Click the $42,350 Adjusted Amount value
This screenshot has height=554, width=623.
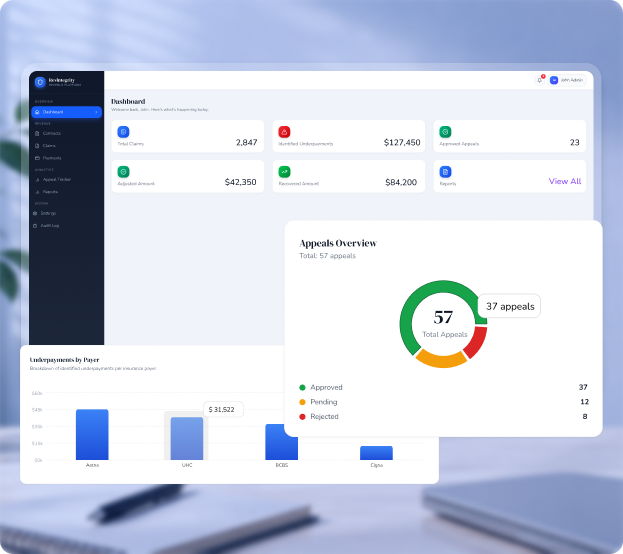coord(240,182)
